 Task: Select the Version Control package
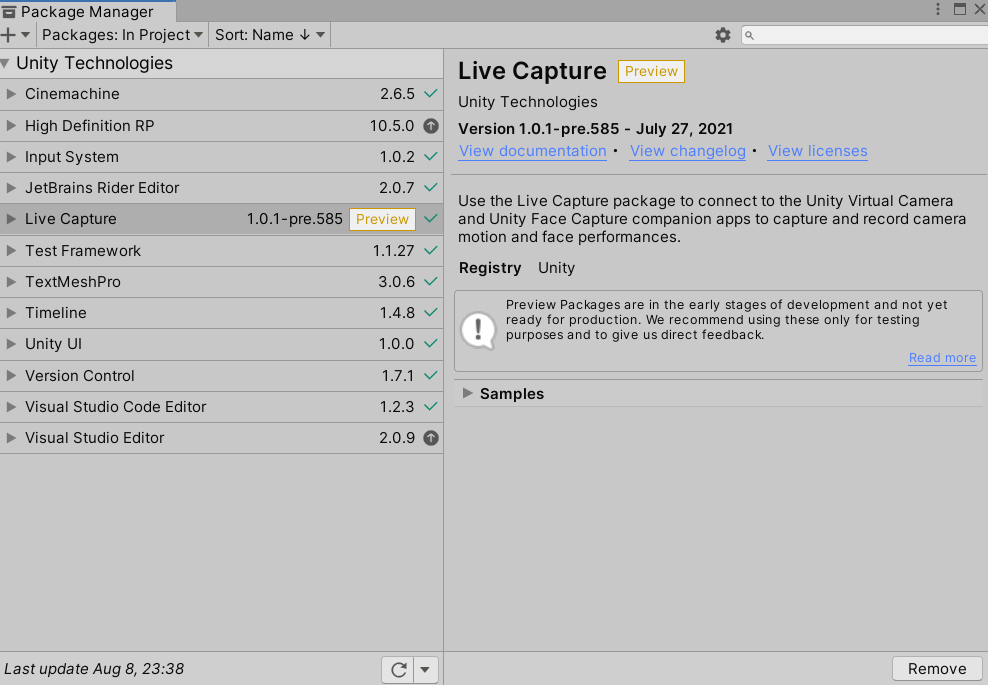pos(221,376)
